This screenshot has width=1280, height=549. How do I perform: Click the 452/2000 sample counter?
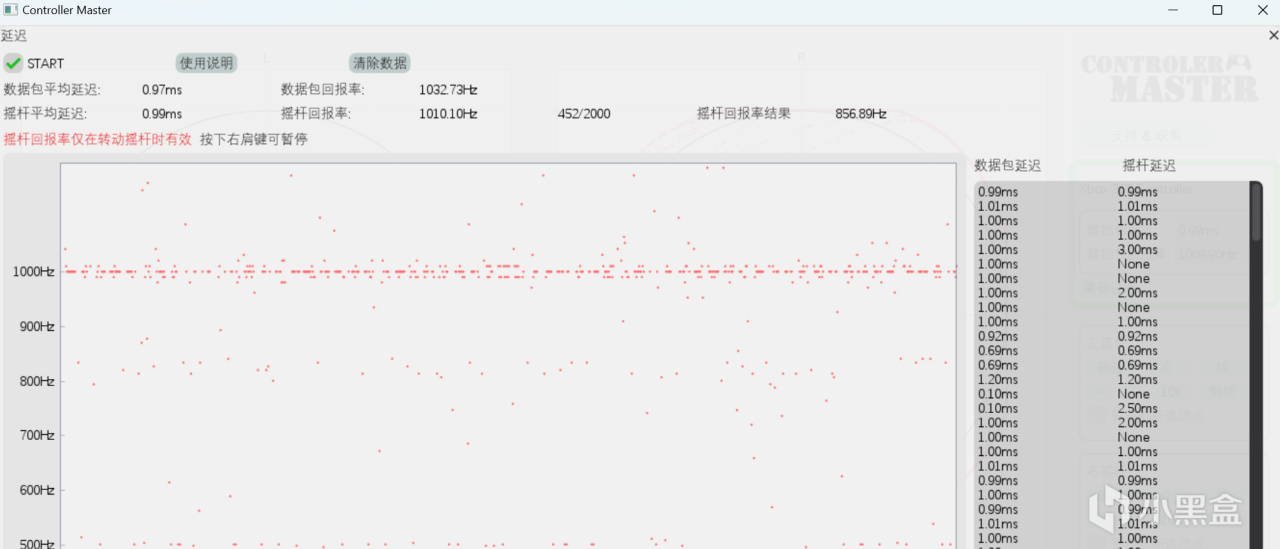[x=584, y=114]
